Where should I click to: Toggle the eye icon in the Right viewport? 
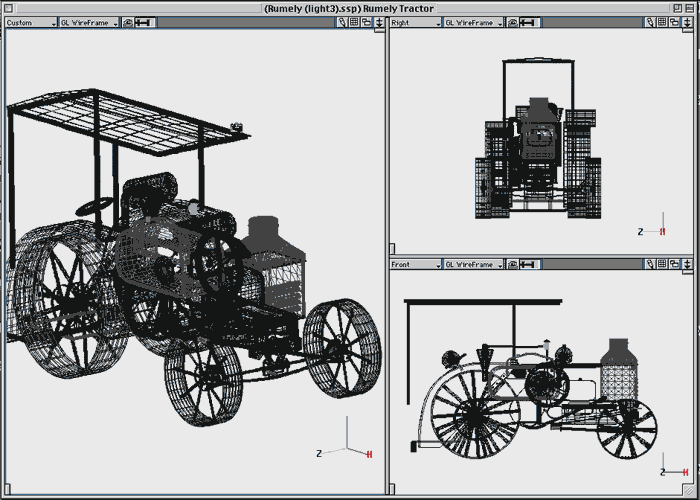(x=512, y=22)
